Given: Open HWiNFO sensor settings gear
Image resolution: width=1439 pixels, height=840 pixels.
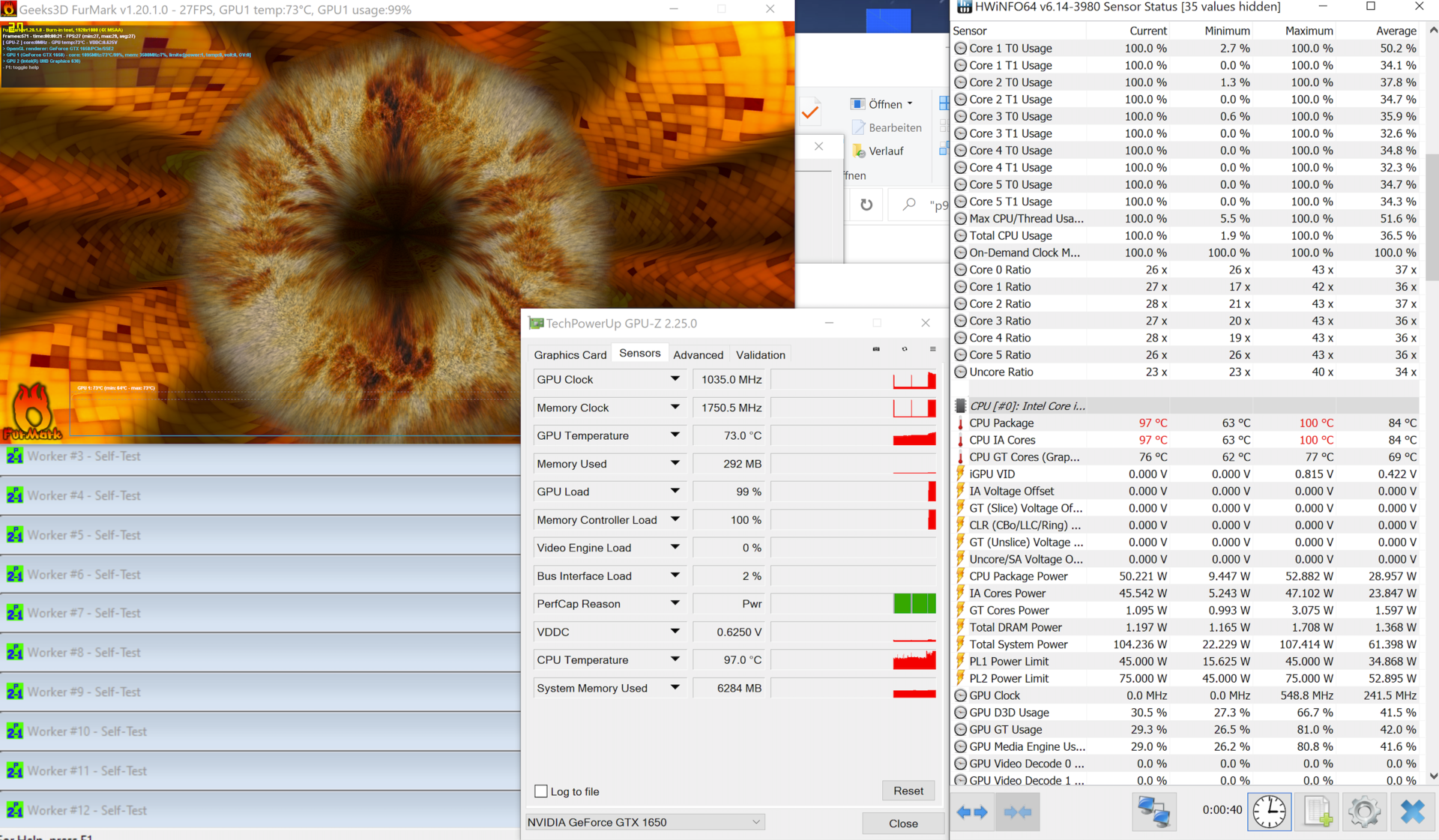Looking at the screenshot, I should click(1364, 812).
